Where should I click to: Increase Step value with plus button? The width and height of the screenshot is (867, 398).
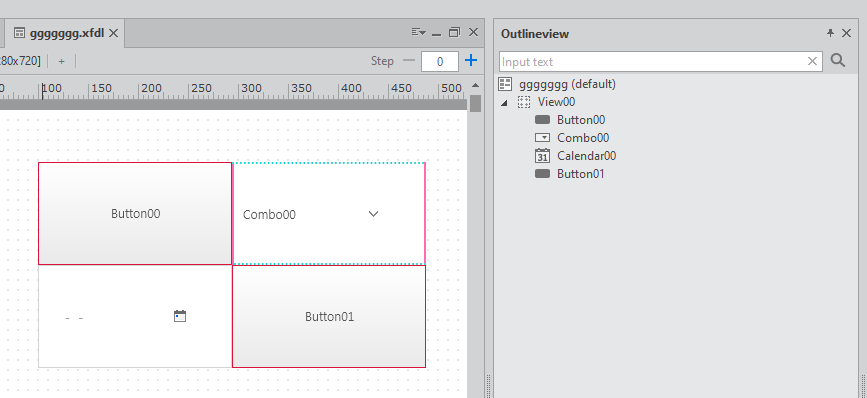point(471,60)
